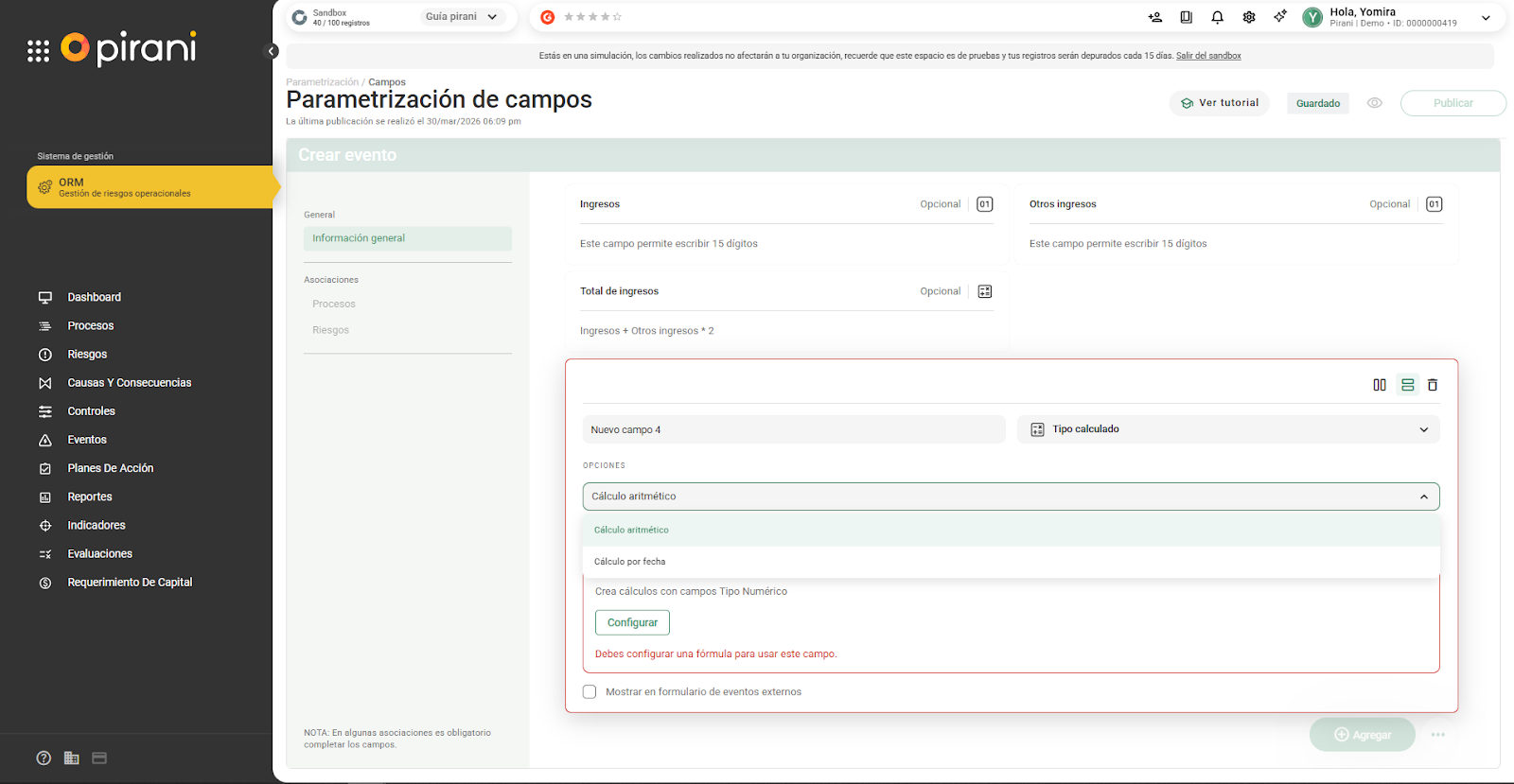
Task: Click the Salir del sandbox link
Action: pos(1208,56)
